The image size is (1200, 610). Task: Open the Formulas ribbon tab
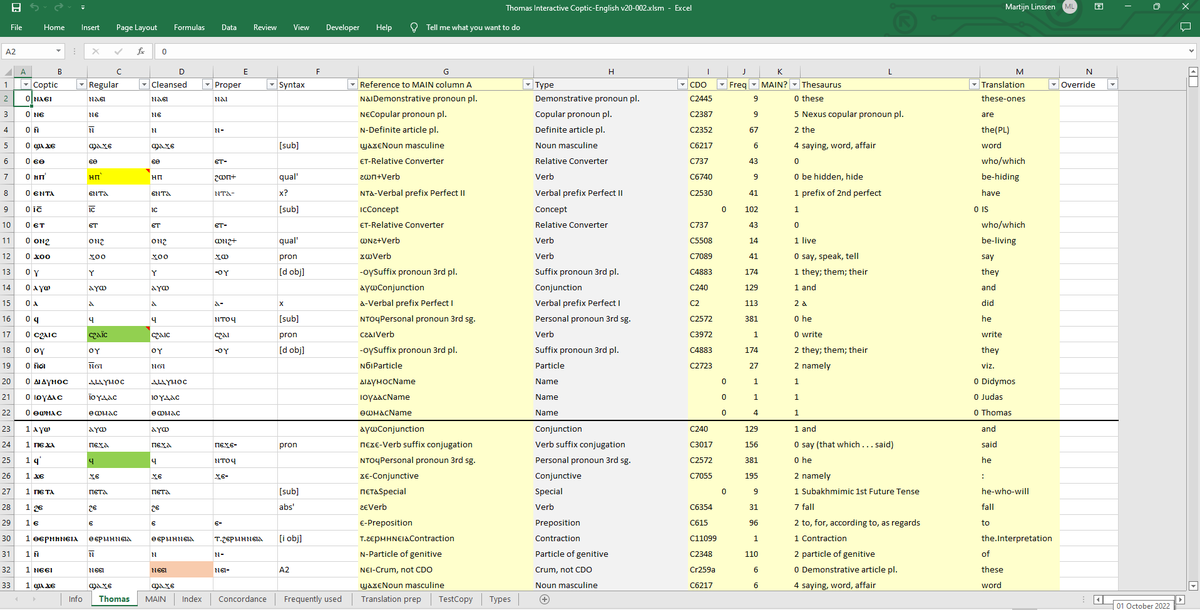[x=190, y=27]
